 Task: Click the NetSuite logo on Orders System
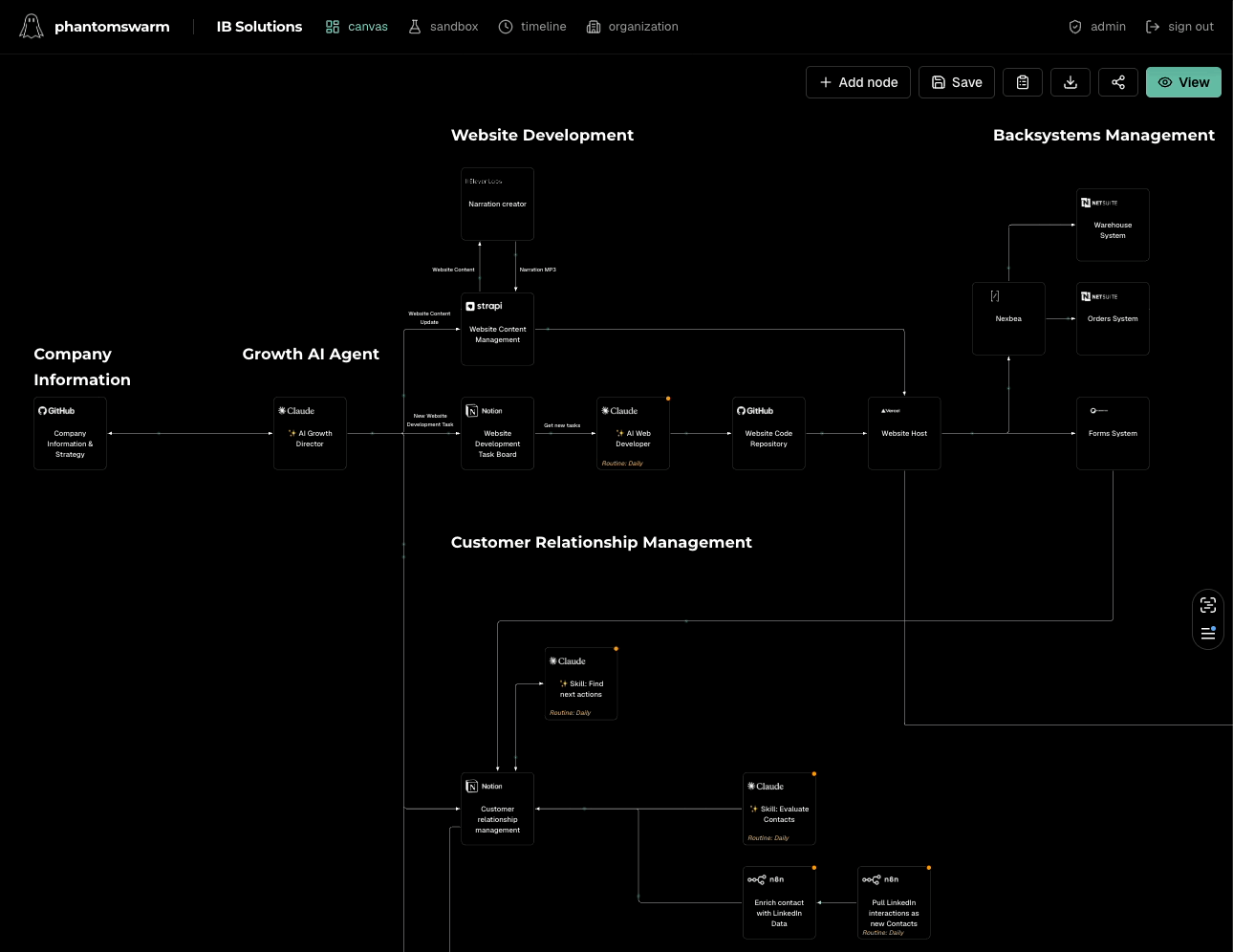[x=1099, y=296]
